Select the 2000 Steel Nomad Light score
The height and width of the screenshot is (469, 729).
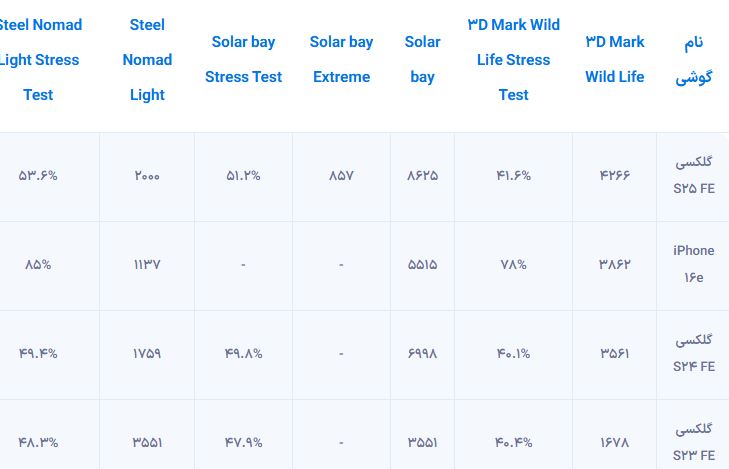[x=147, y=176]
